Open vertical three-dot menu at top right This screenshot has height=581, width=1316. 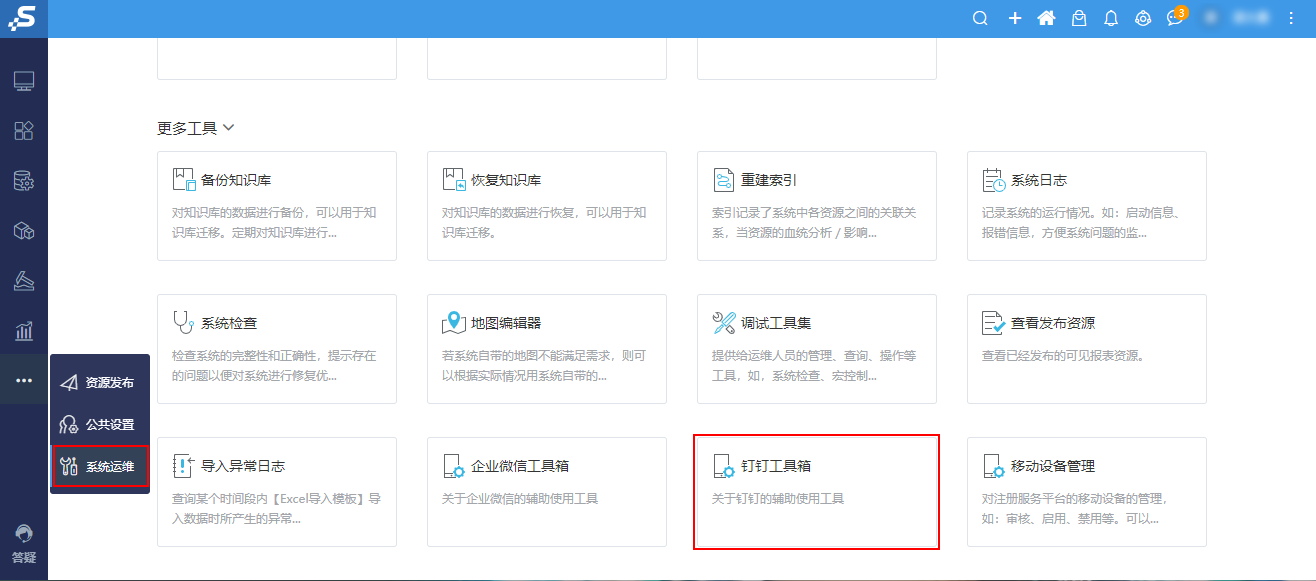coord(1290,18)
